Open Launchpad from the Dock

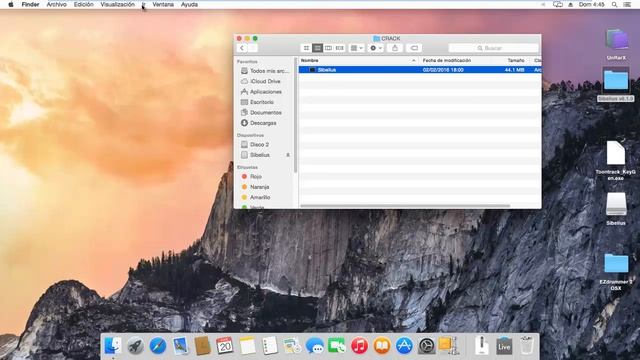tap(135, 346)
